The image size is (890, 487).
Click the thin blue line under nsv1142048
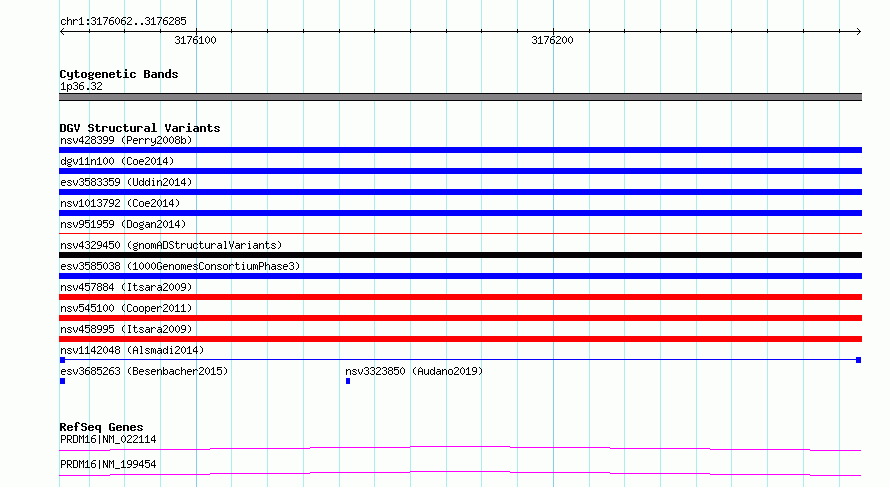coord(460,360)
